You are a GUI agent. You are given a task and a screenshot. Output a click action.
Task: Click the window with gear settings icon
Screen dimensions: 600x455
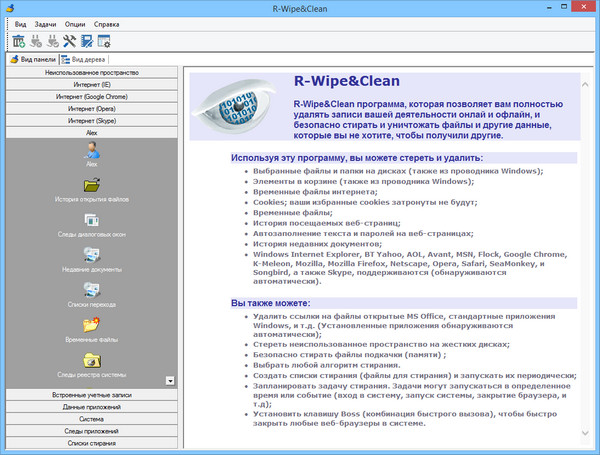[x=104, y=41]
